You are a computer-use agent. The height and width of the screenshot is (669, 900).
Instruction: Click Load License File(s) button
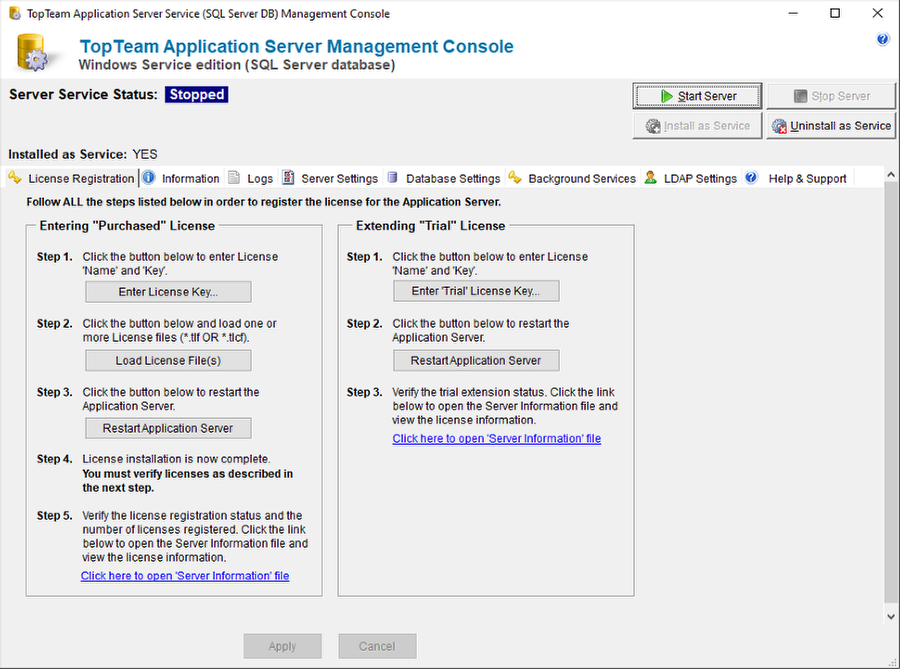(x=168, y=360)
